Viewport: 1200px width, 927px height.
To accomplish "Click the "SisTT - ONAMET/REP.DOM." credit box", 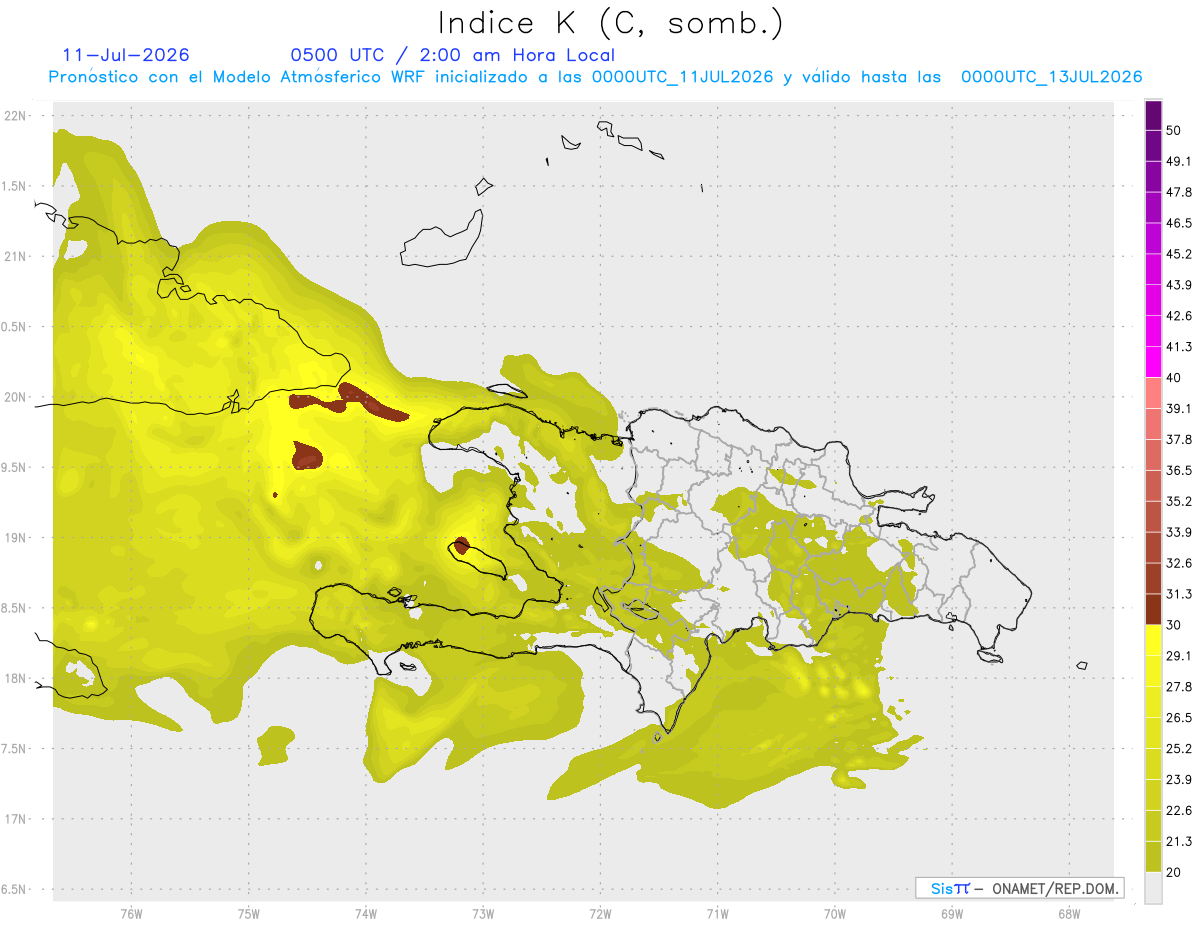I will coord(1019,888).
